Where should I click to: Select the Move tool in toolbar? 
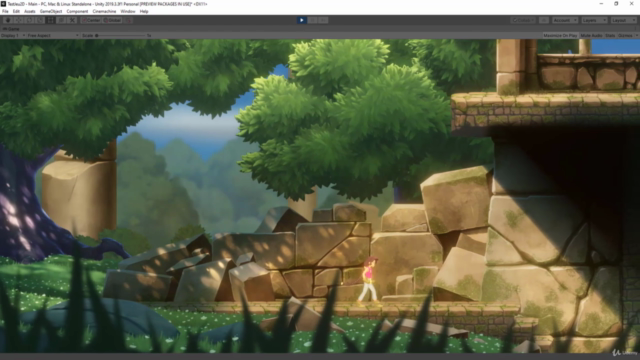[18, 20]
